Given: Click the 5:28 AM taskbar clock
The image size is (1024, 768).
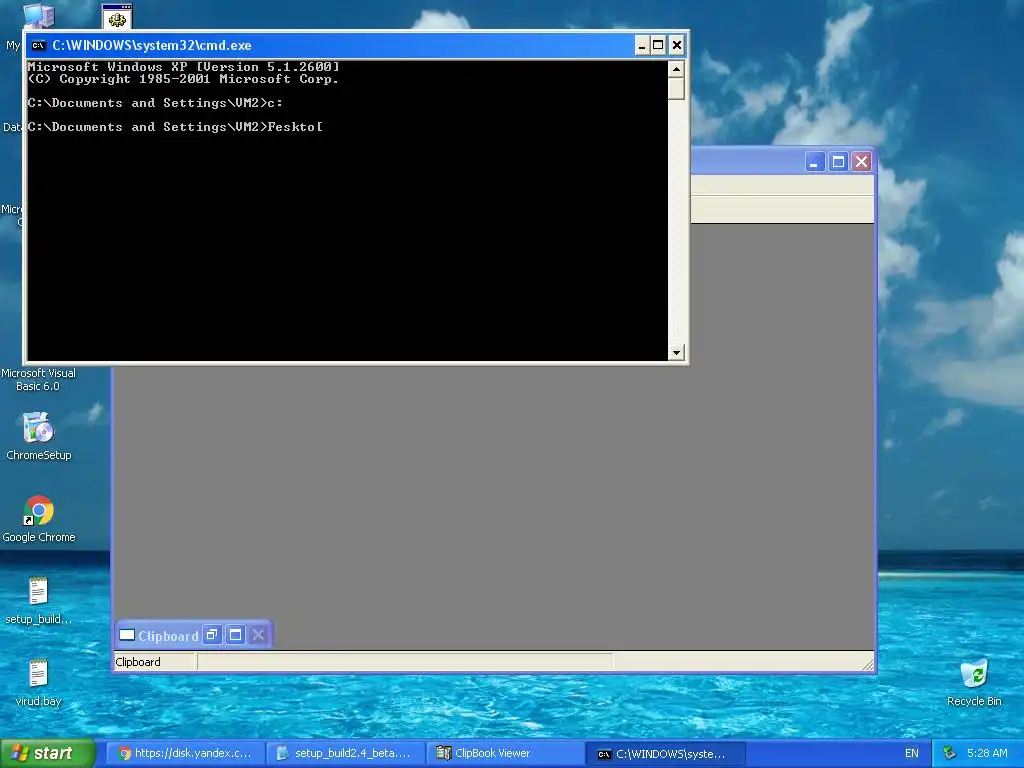Looking at the screenshot, I should click(x=987, y=753).
